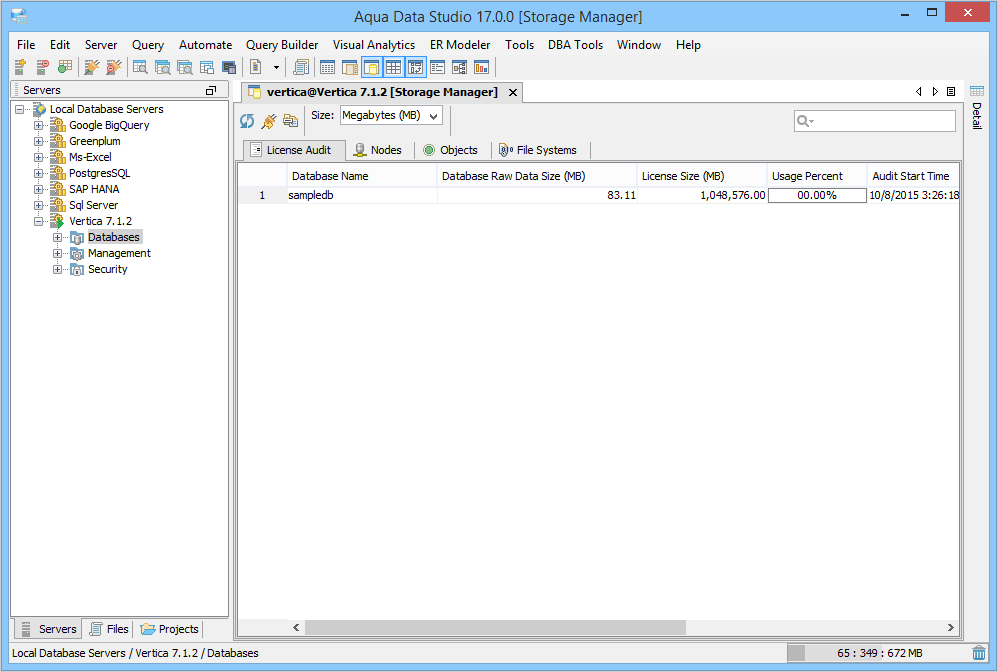The image size is (998, 672).
Task: Click the Register Server toolbar icon
Action: click(20, 67)
